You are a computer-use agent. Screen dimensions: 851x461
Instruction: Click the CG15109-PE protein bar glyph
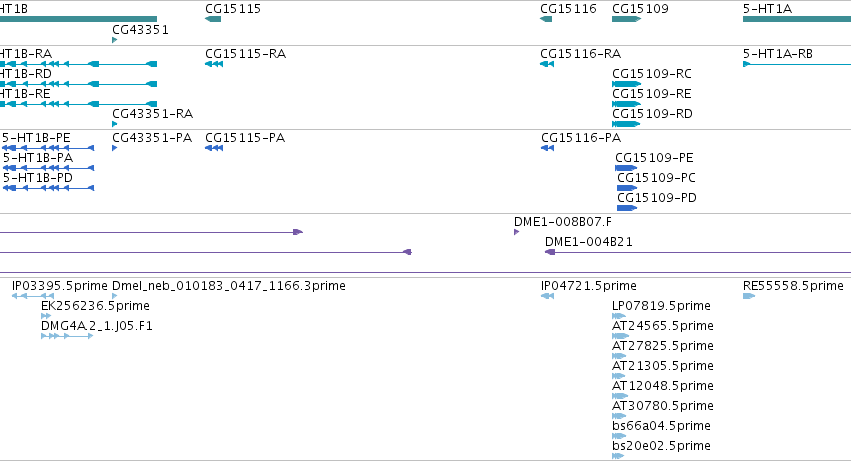(x=626, y=168)
